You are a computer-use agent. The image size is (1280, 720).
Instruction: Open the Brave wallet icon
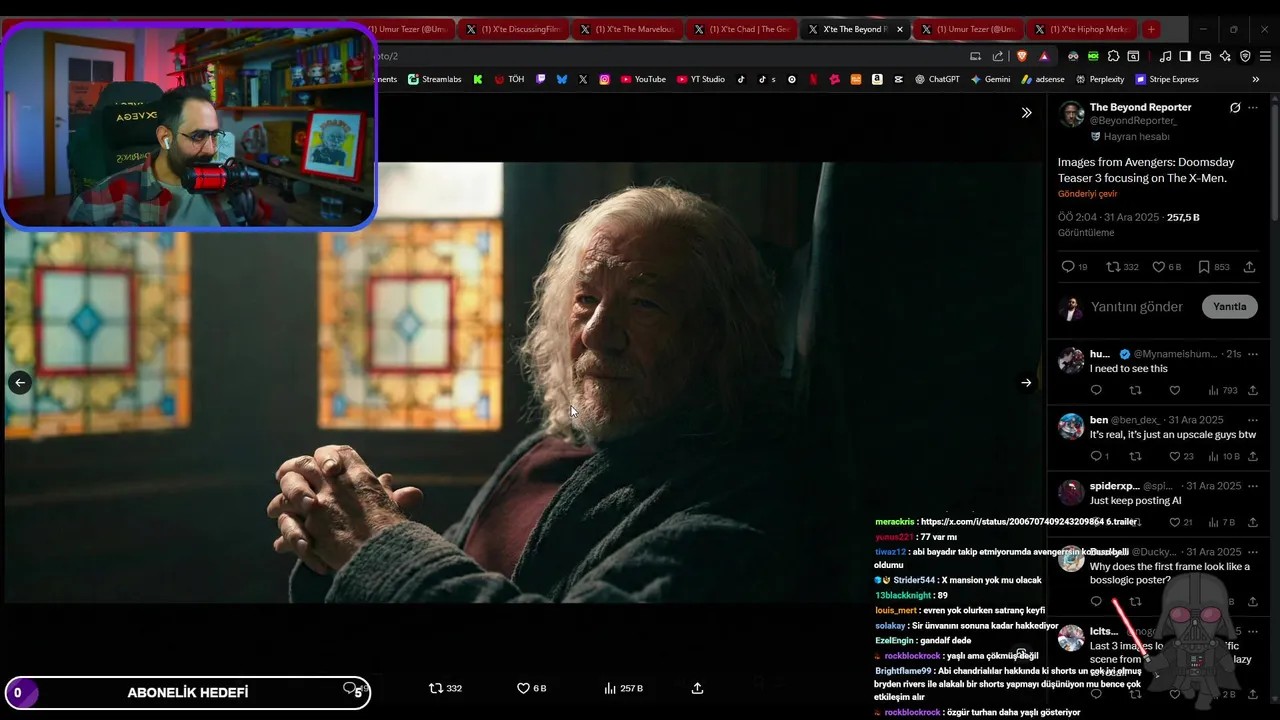click(1205, 56)
